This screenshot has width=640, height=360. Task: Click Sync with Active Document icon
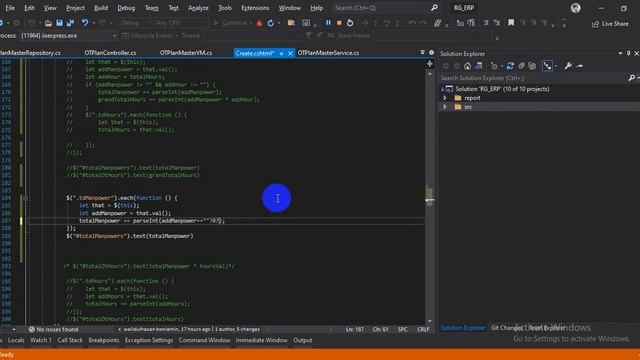click(x=510, y=66)
